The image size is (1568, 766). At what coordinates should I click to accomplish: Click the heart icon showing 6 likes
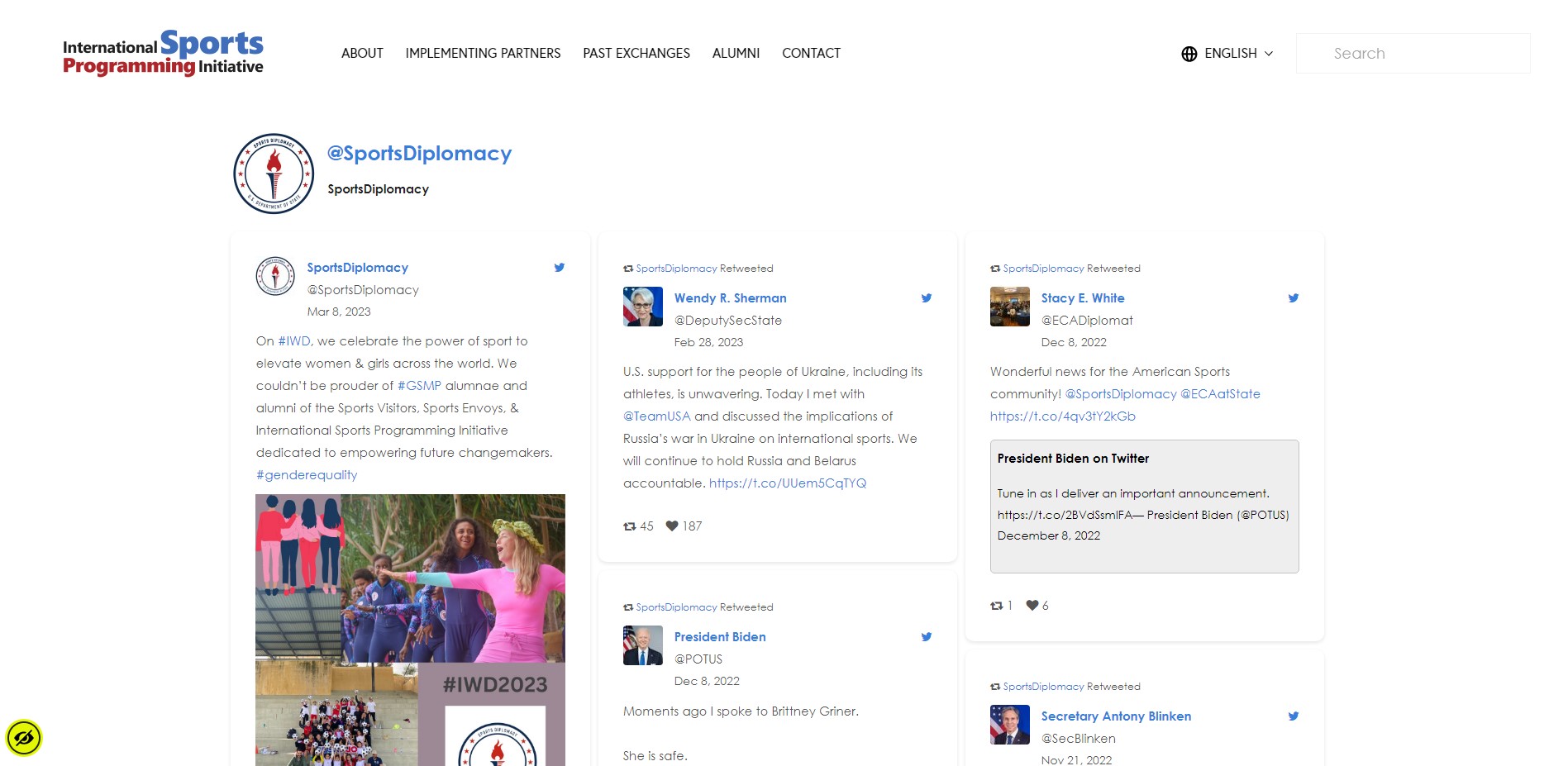(1032, 605)
